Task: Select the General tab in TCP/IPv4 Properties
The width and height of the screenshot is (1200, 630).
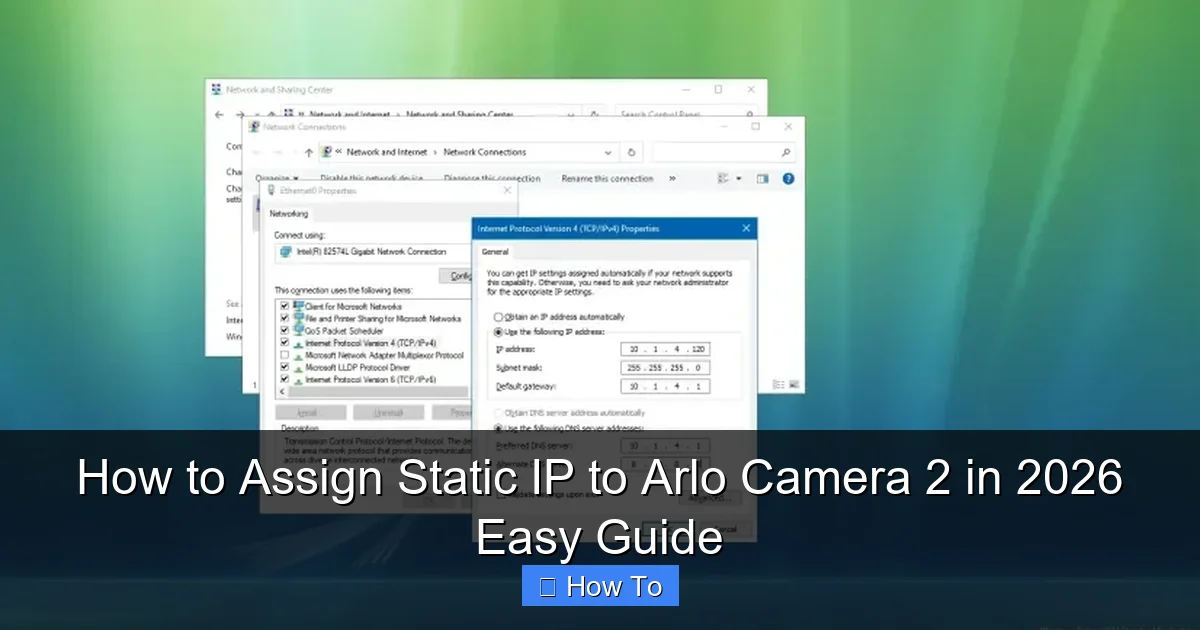Action: tap(494, 252)
